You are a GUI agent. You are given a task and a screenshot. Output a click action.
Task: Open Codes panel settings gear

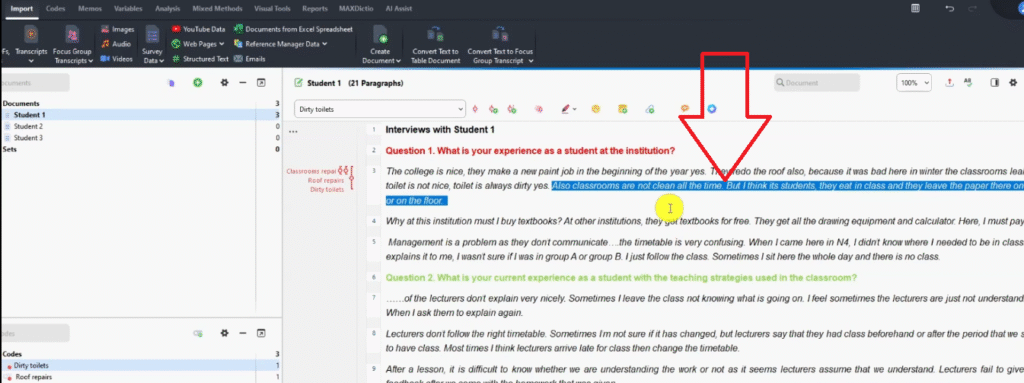click(225, 333)
